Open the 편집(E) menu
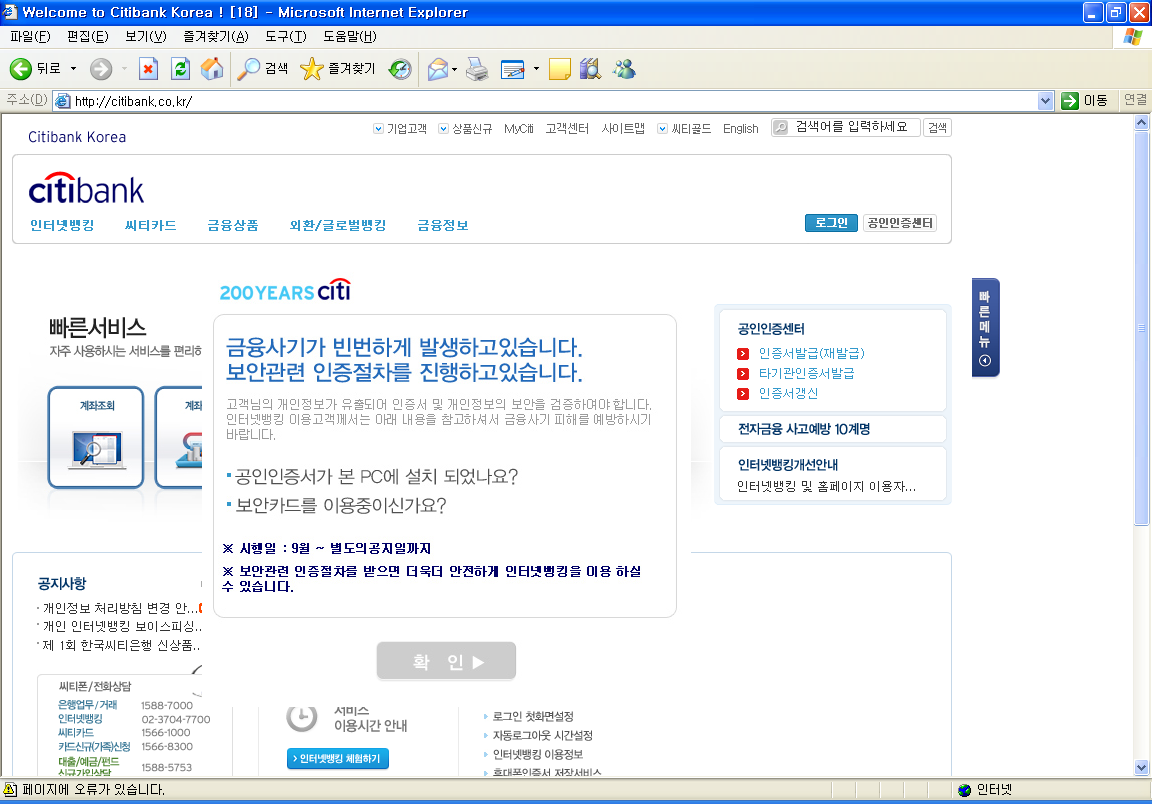This screenshot has width=1152, height=804. [87, 36]
